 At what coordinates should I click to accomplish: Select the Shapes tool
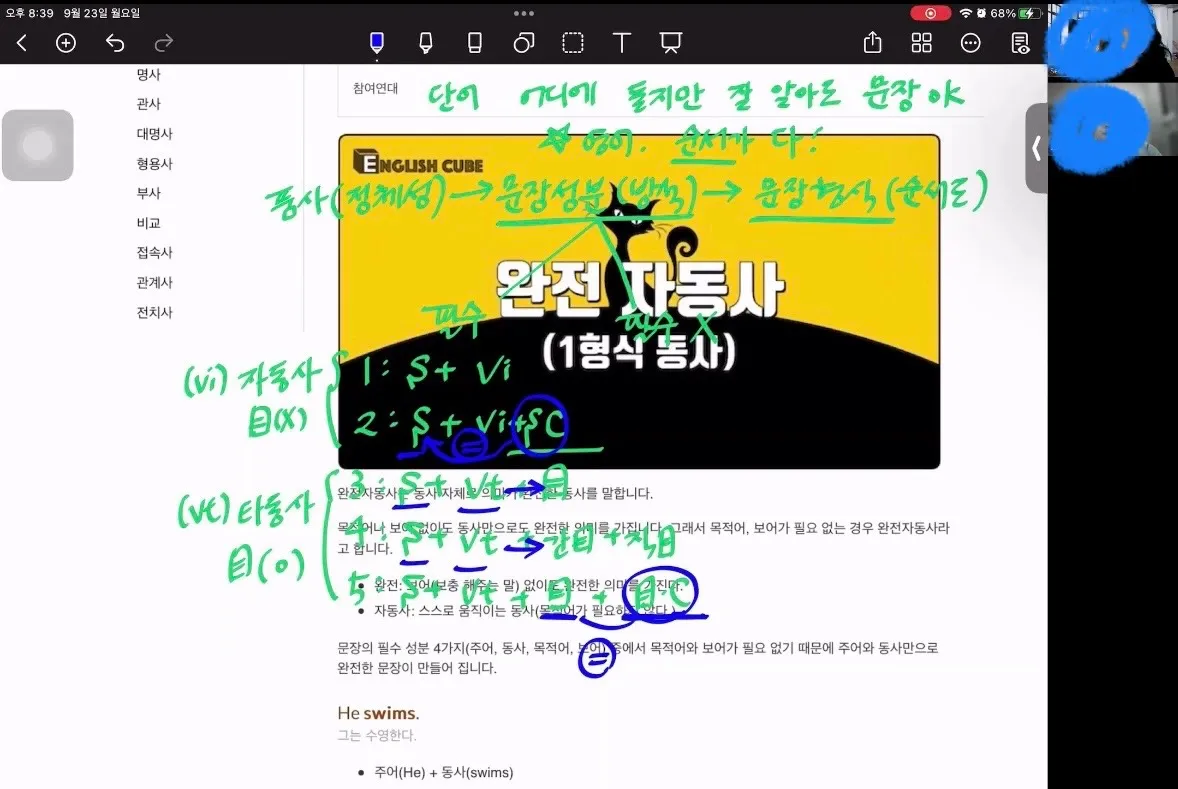point(524,43)
